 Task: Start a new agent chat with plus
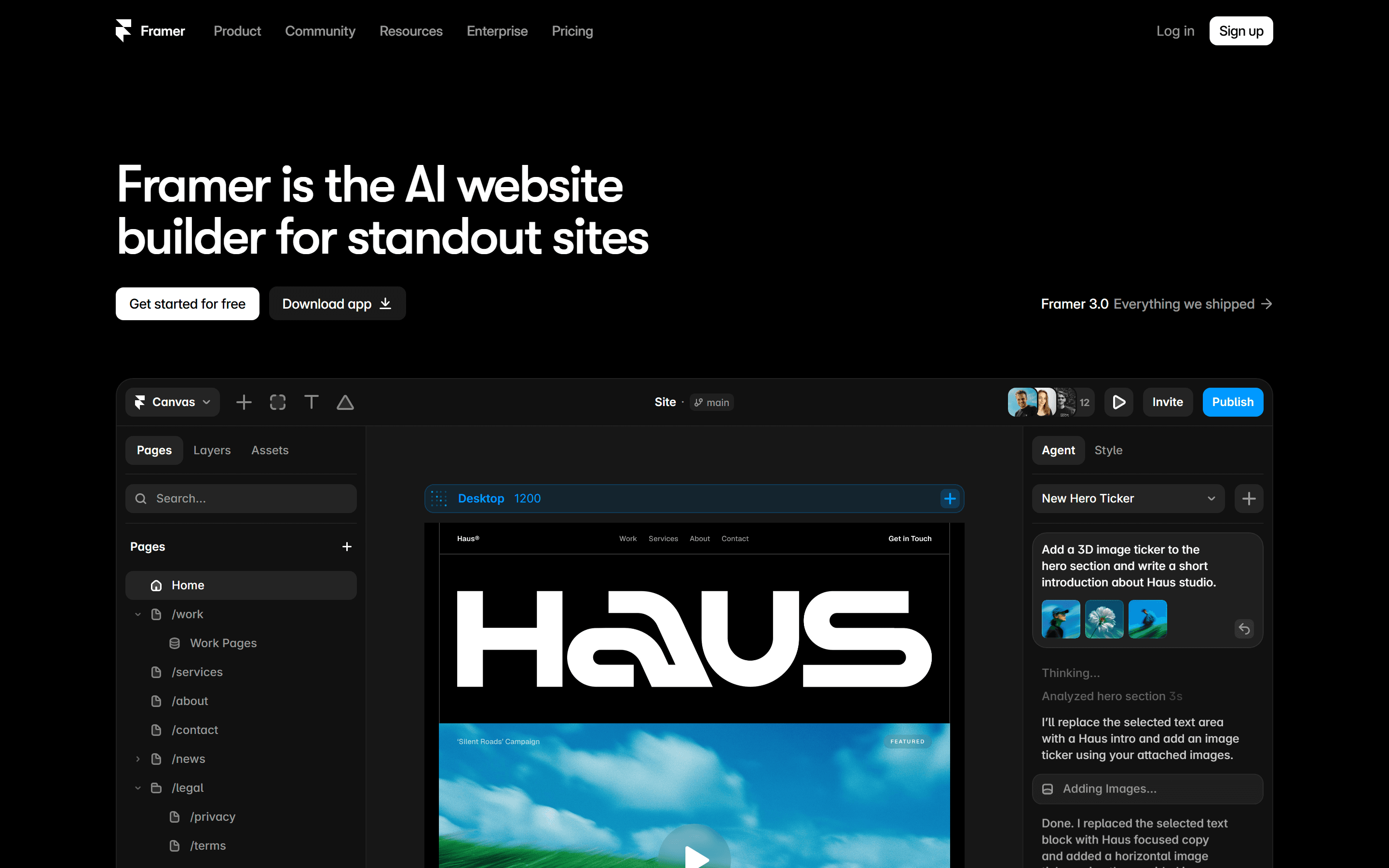pos(1249,499)
